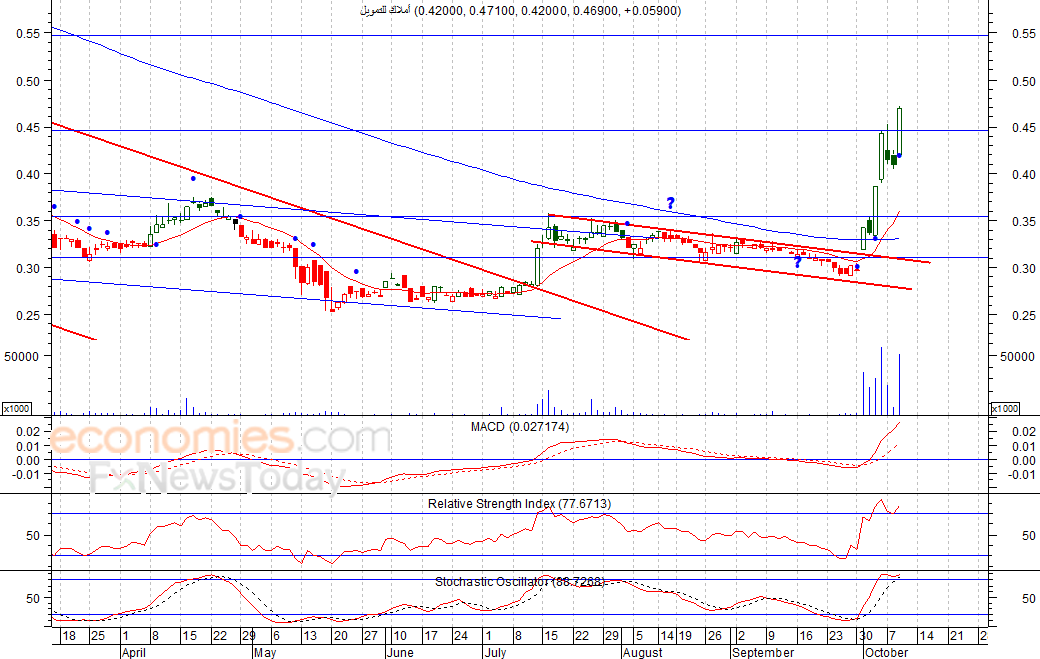This screenshot has width=1040, height=659.
Task: Click the 30 date label in September
Action: click(866, 636)
